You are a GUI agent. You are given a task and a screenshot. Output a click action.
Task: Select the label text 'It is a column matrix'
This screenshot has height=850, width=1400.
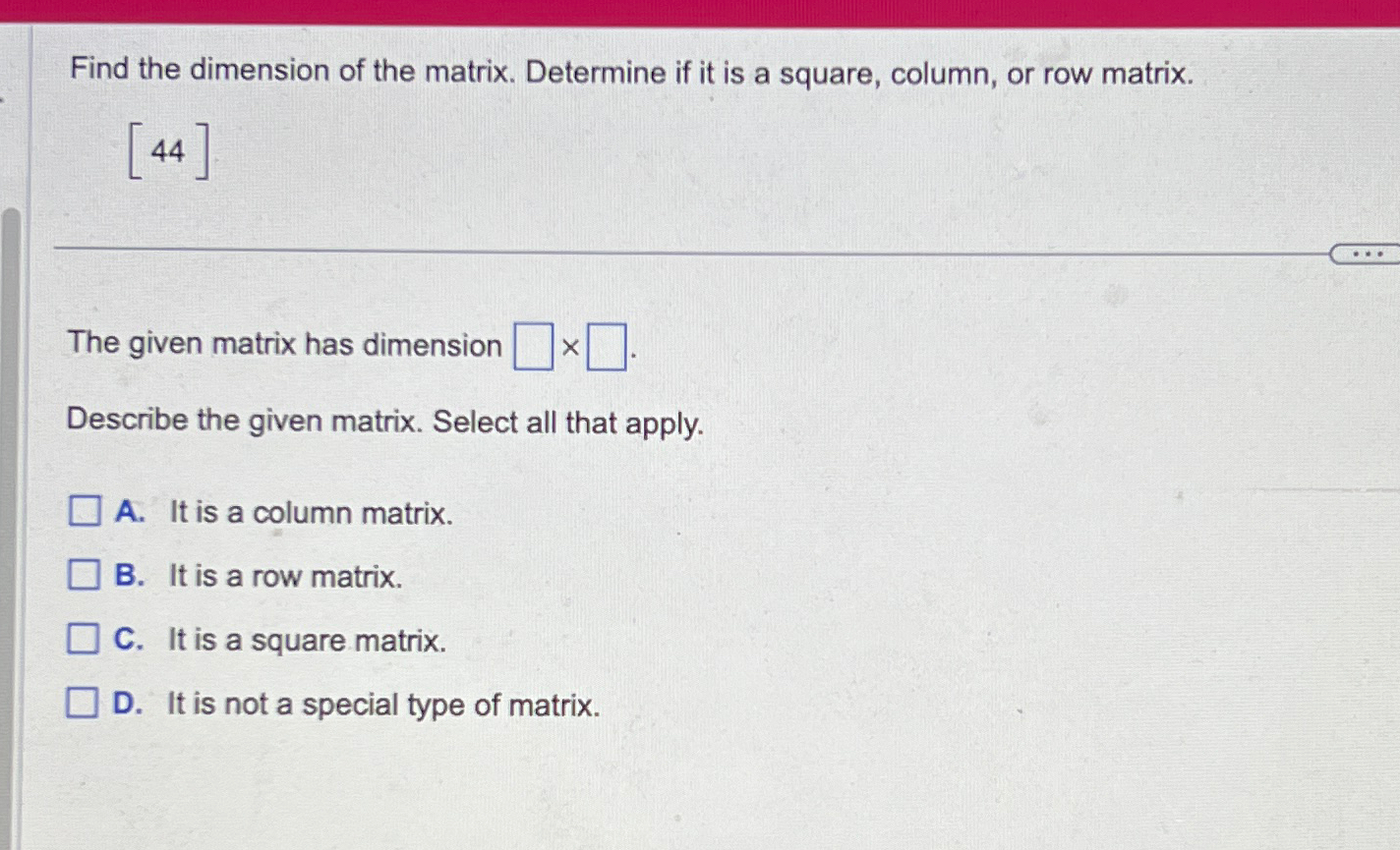click(310, 513)
